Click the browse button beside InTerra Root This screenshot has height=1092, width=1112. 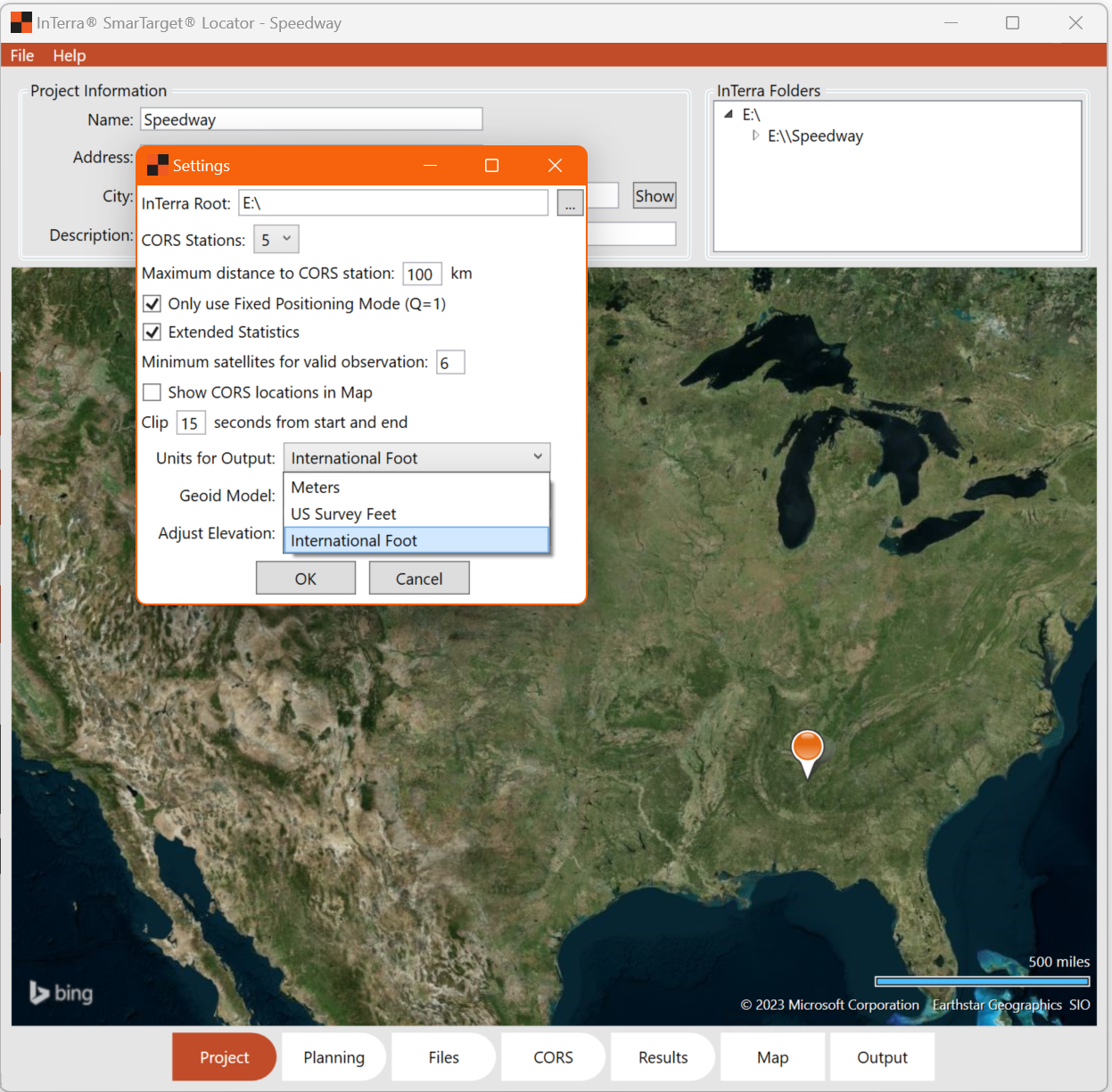(x=570, y=203)
